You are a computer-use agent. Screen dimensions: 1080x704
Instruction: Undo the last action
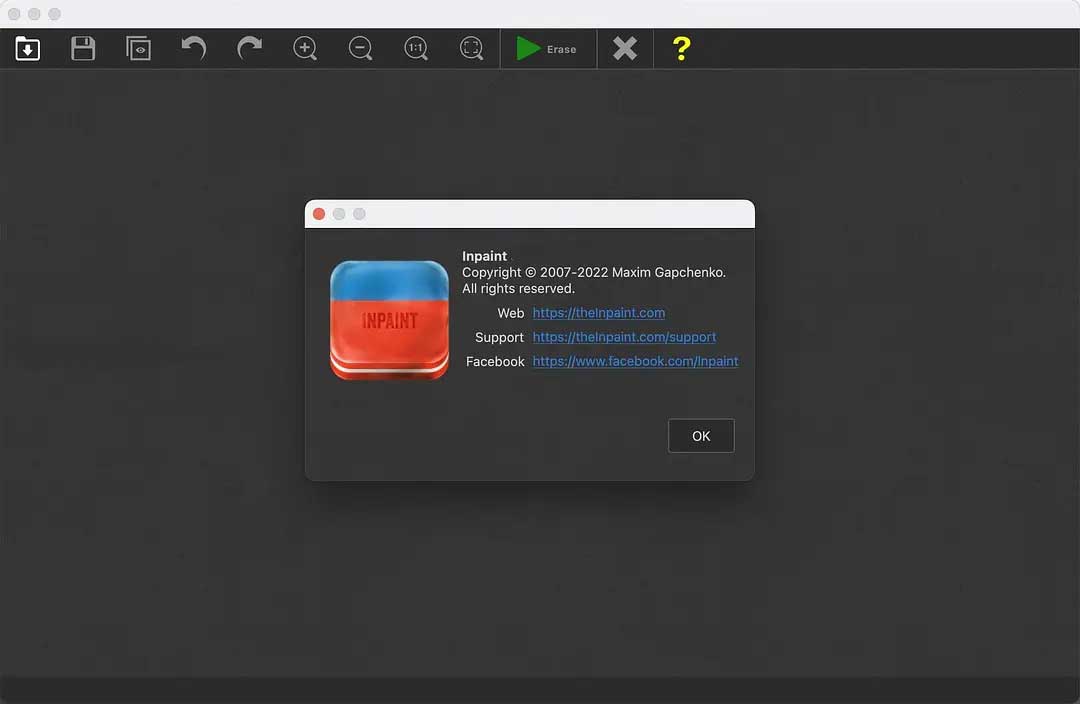click(x=194, y=48)
